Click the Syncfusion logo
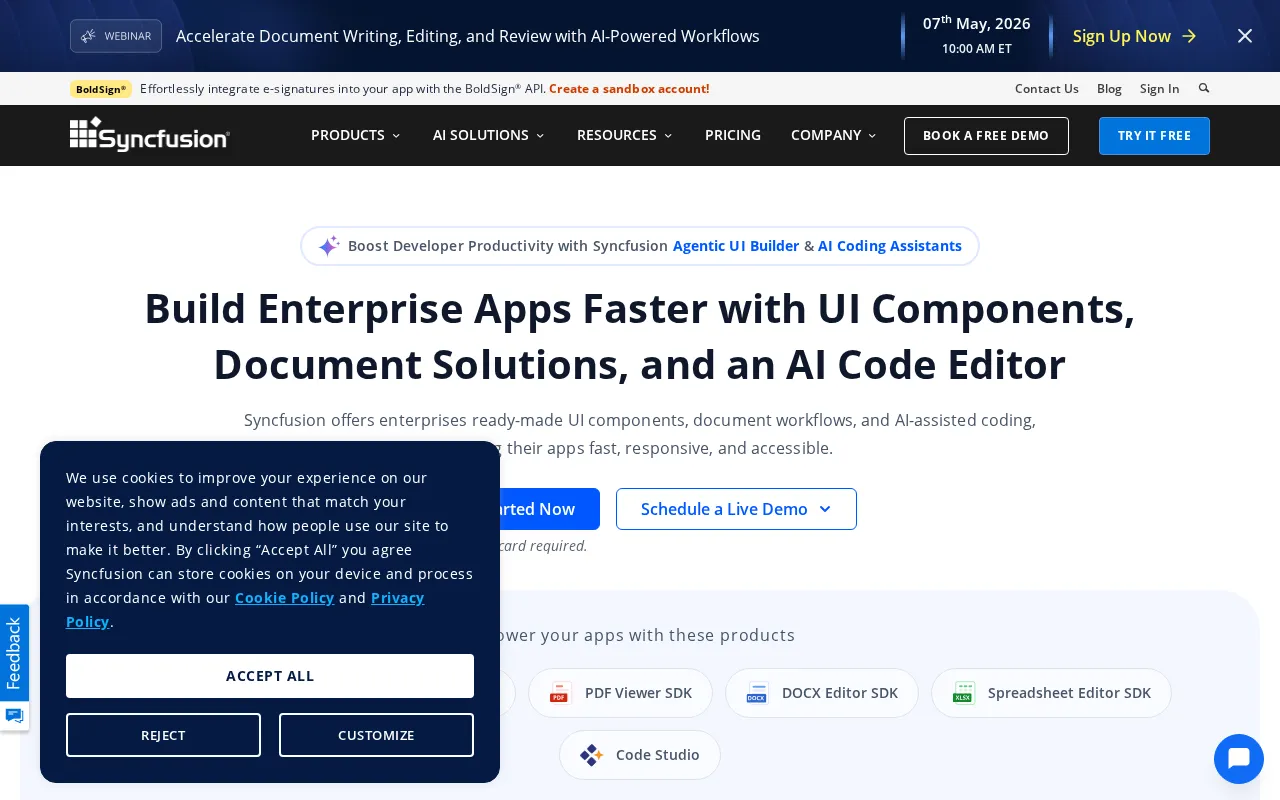1280x800 pixels. click(150, 135)
